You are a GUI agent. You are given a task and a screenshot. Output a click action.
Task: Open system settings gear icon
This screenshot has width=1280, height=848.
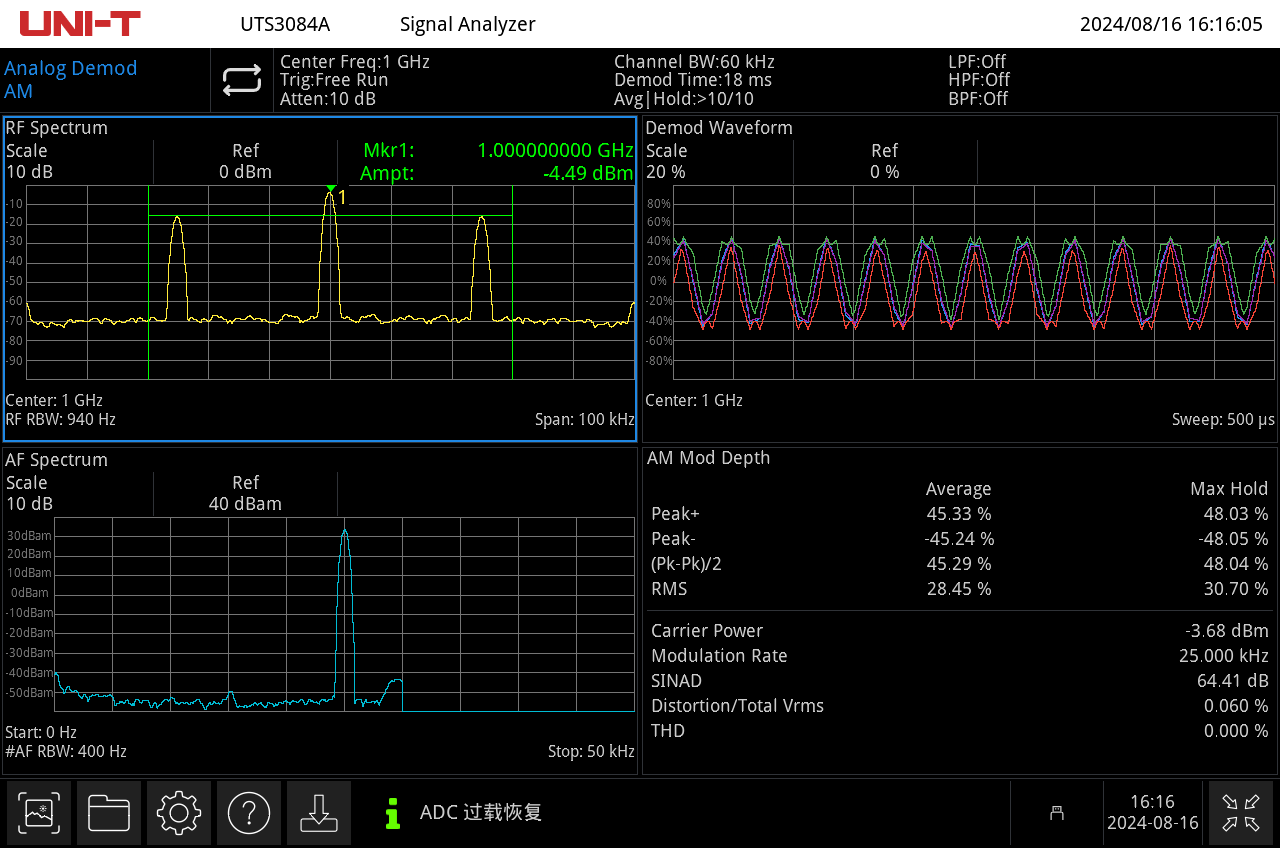pyautogui.click(x=179, y=812)
